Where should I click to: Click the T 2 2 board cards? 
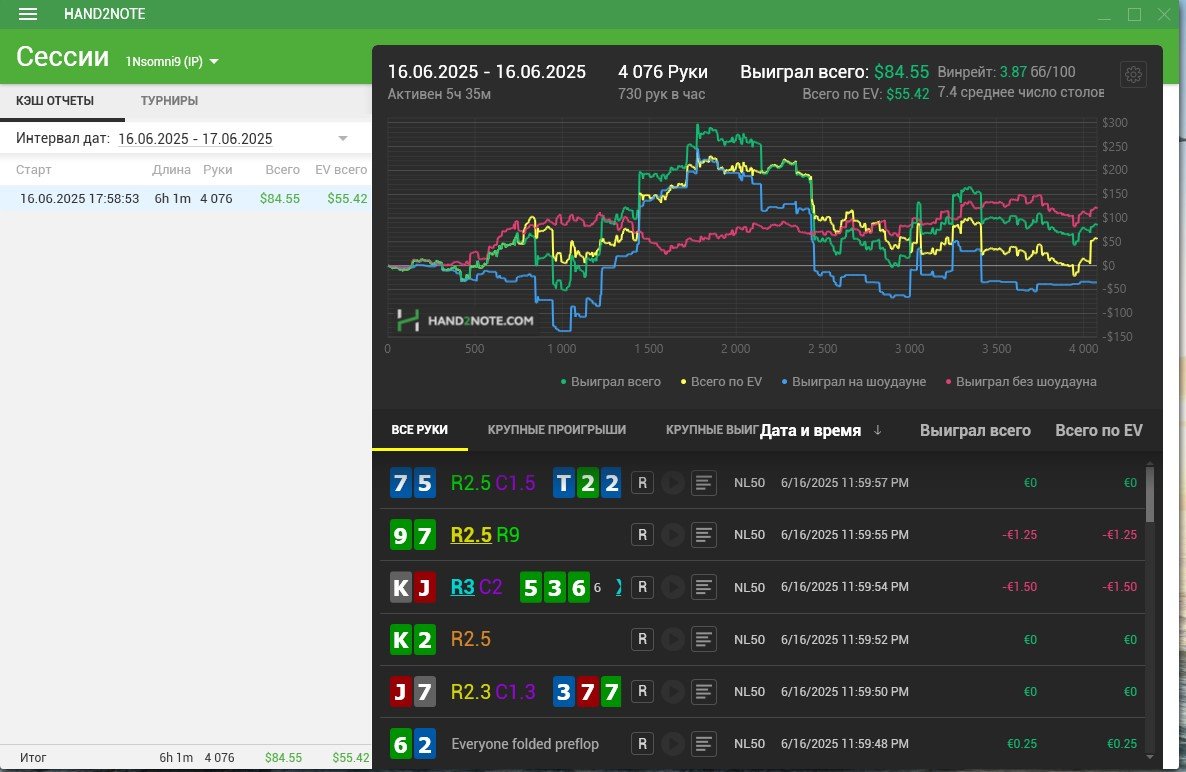(588, 483)
